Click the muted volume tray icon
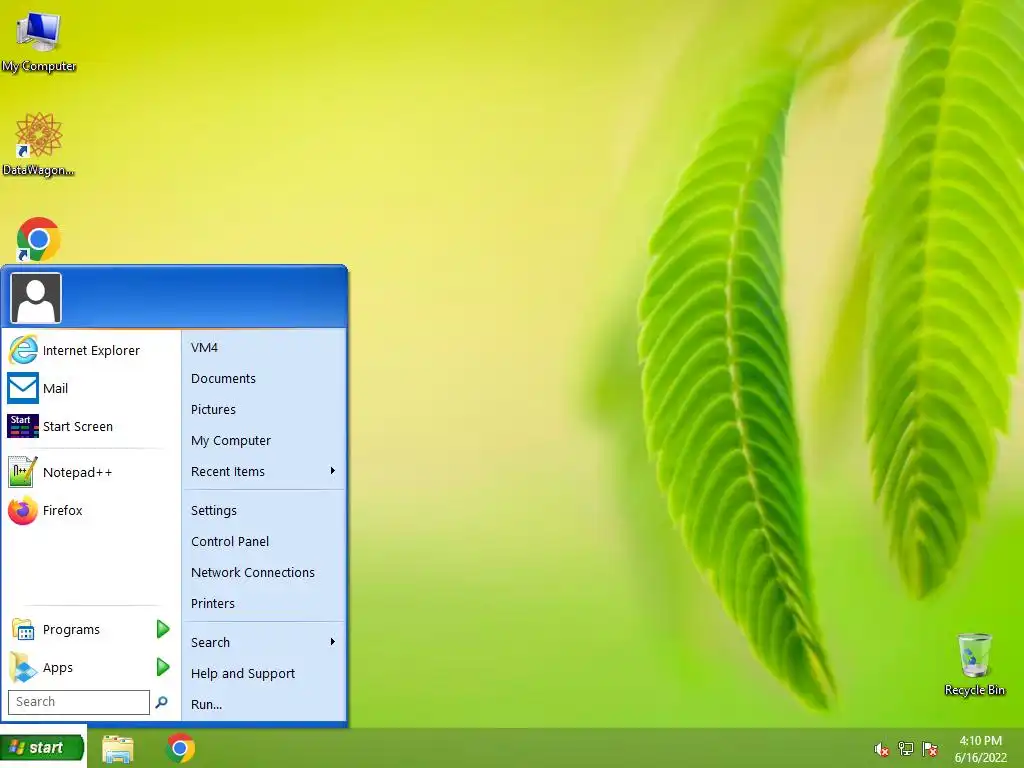 coord(881,749)
